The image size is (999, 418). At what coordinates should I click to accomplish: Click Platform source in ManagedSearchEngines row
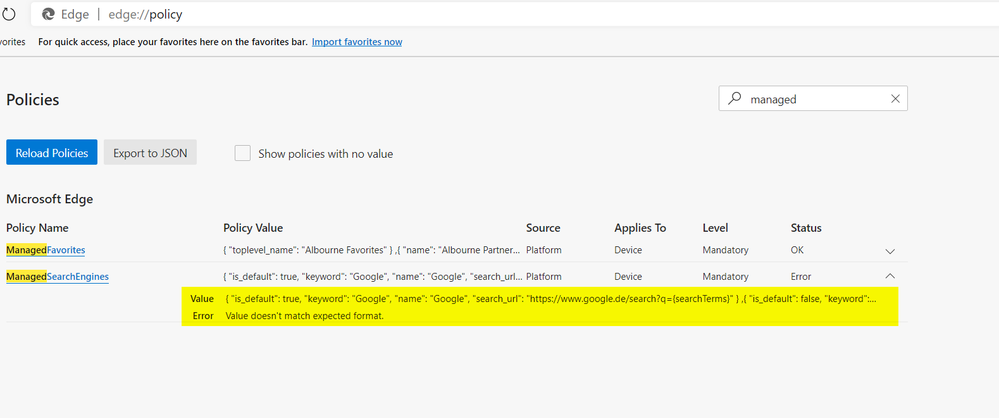pyautogui.click(x=543, y=277)
